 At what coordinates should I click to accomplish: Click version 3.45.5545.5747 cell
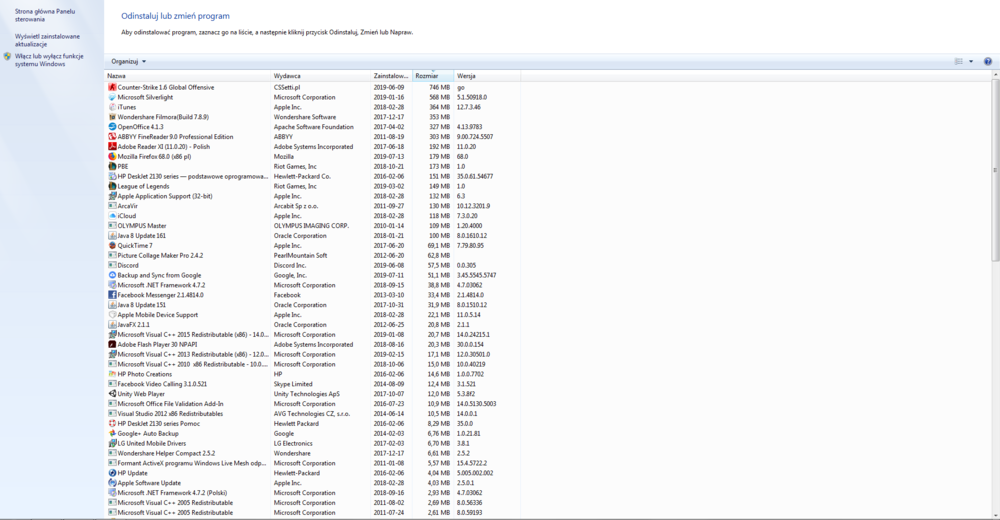pyautogui.click(x=476, y=275)
